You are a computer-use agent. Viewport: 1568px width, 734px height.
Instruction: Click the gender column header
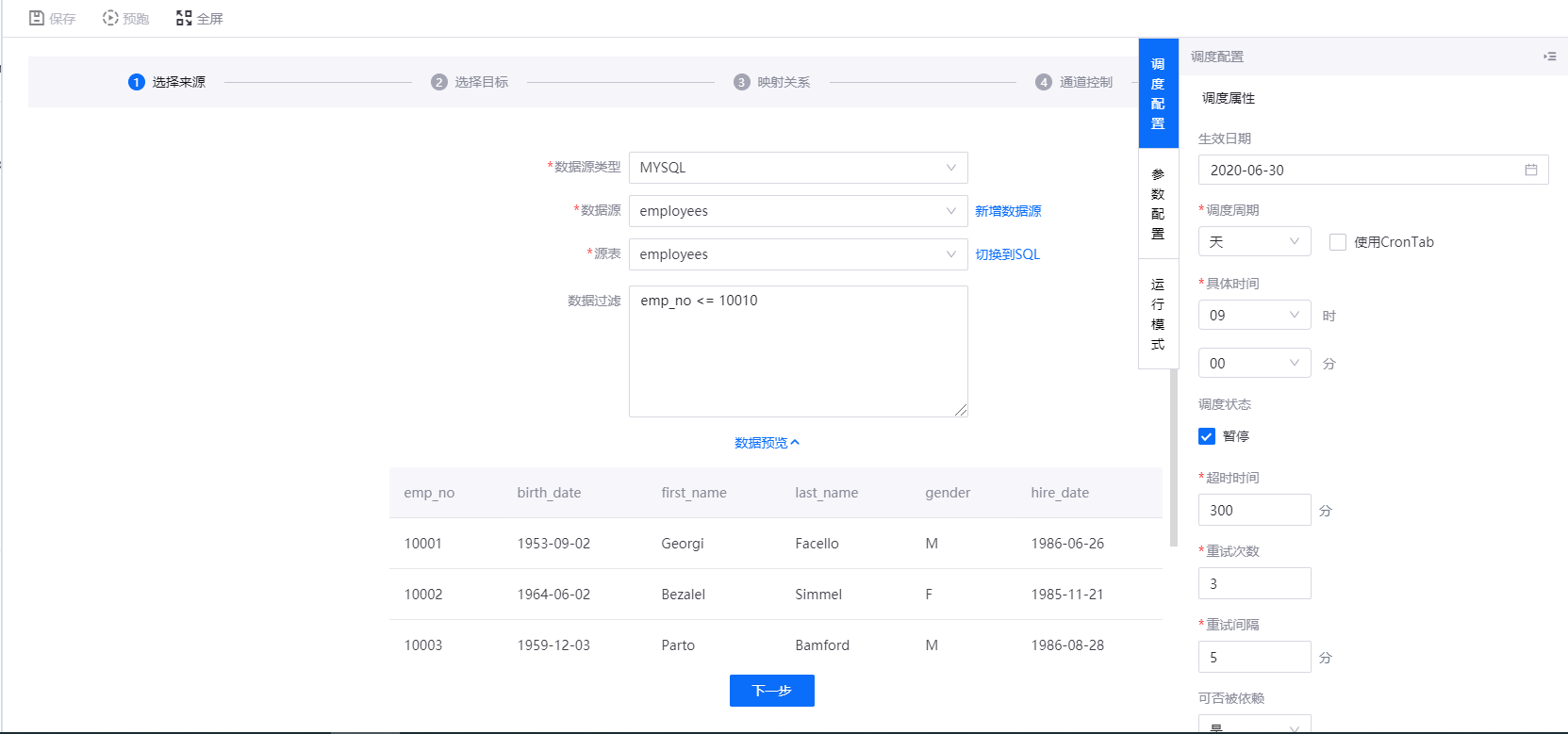click(x=948, y=493)
